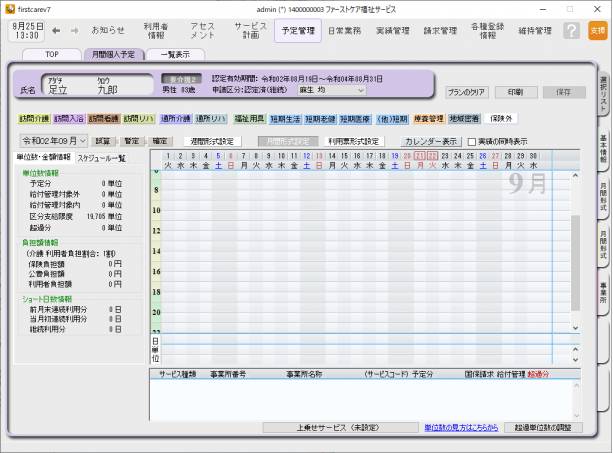Click the プランのクリア button
Image resolution: width=613 pixels, height=453 pixels.
(x=467, y=91)
